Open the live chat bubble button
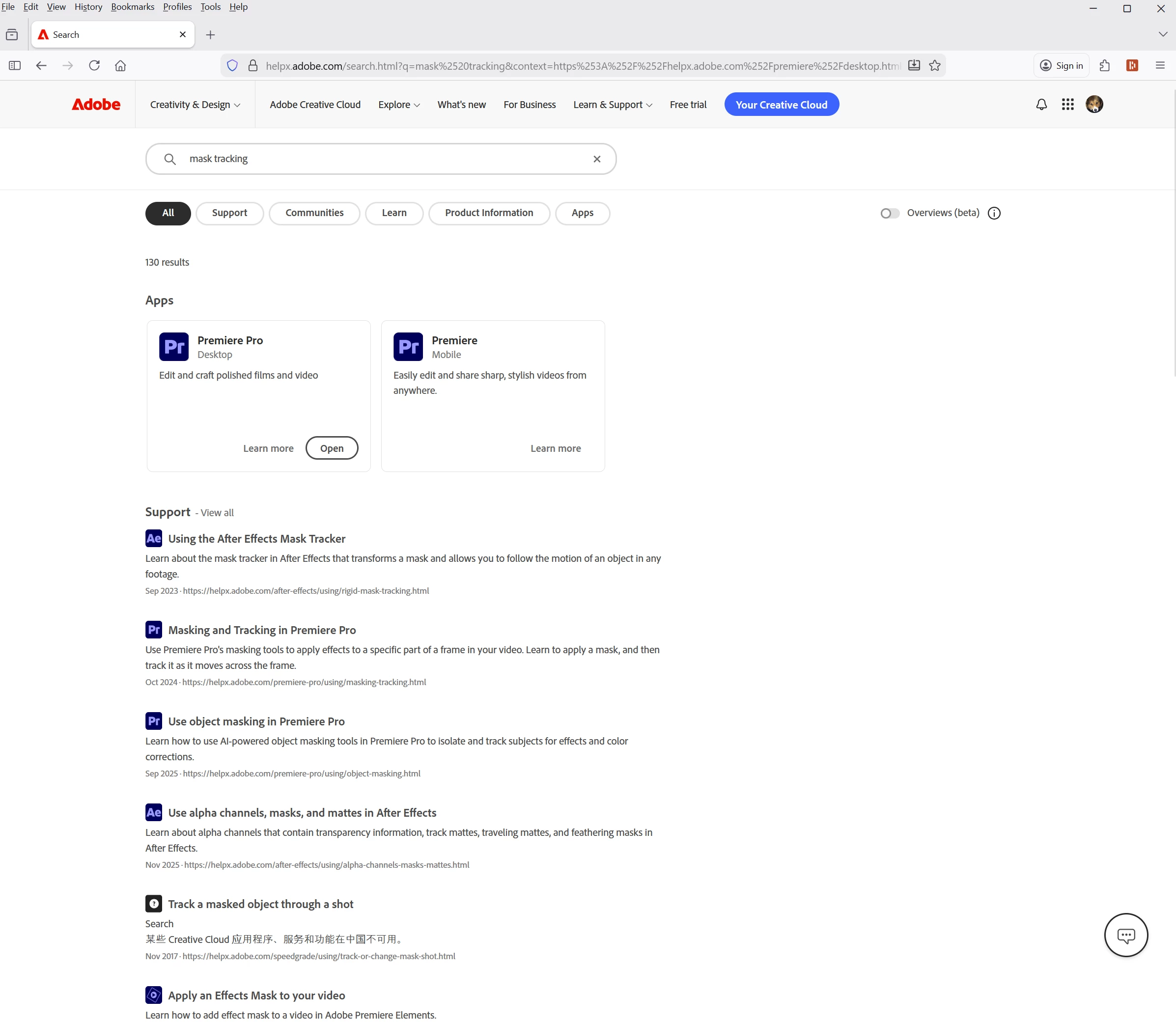Viewport: 1176px width, 1023px height. [x=1126, y=935]
